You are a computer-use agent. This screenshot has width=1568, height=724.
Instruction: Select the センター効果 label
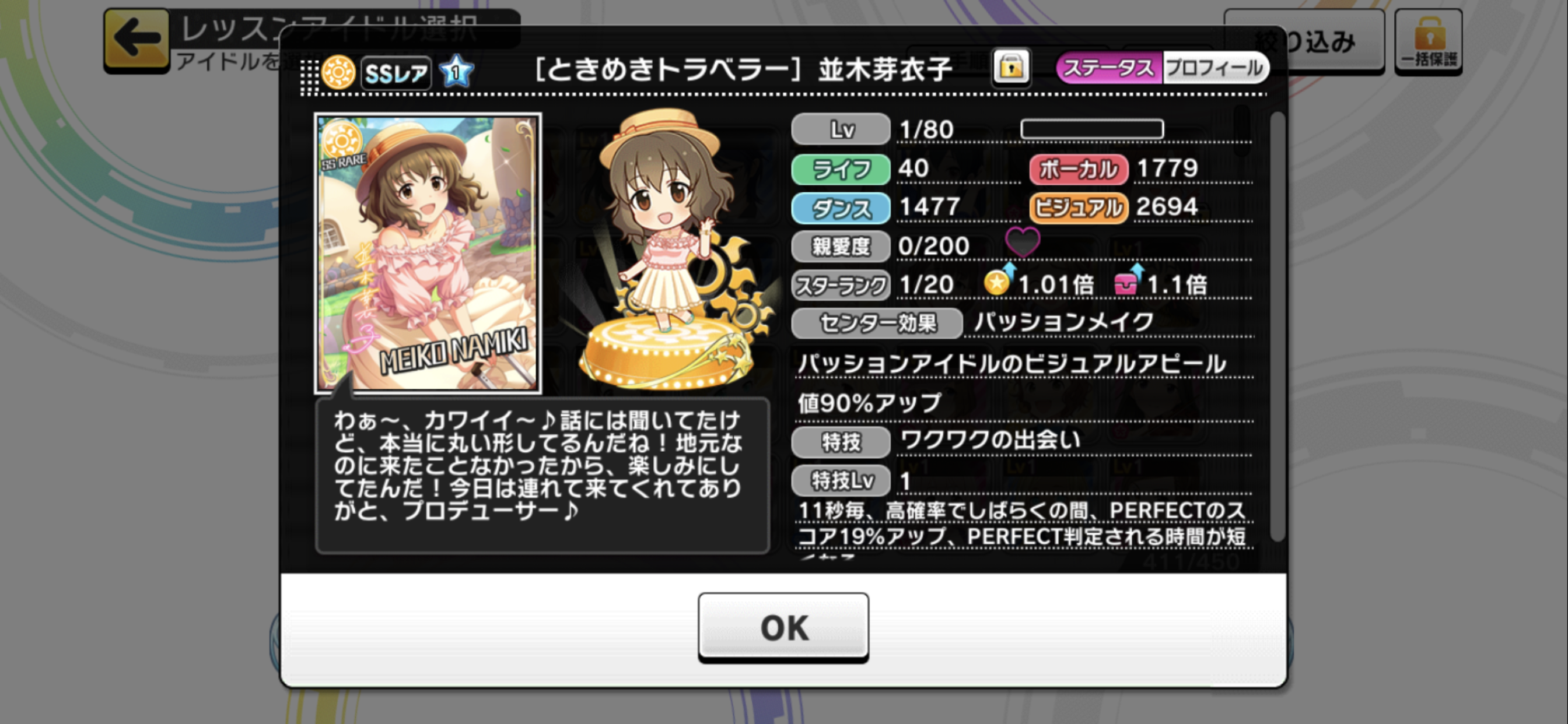pyautogui.click(x=877, y=323)
